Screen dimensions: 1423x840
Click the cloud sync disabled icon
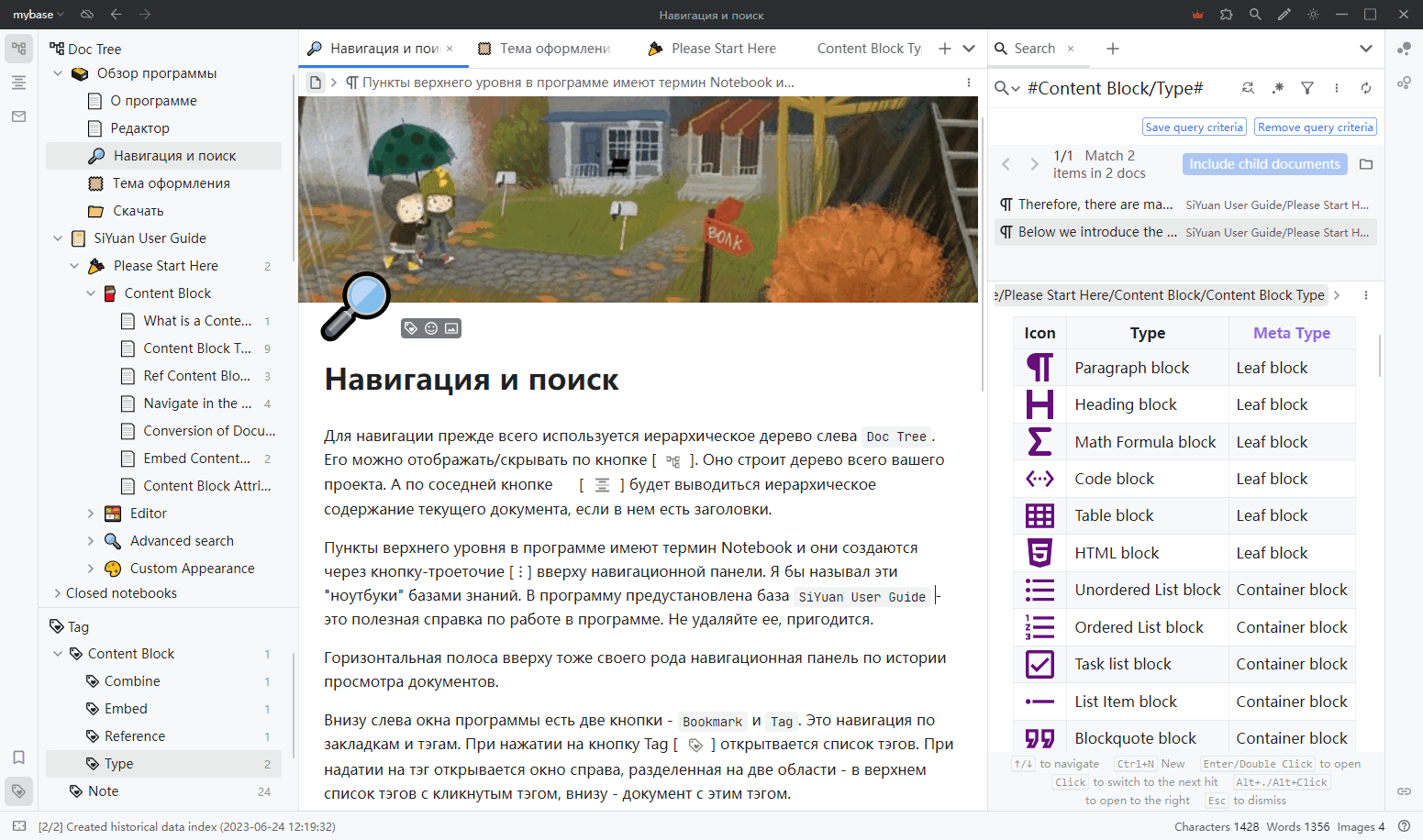coord(87,15)
